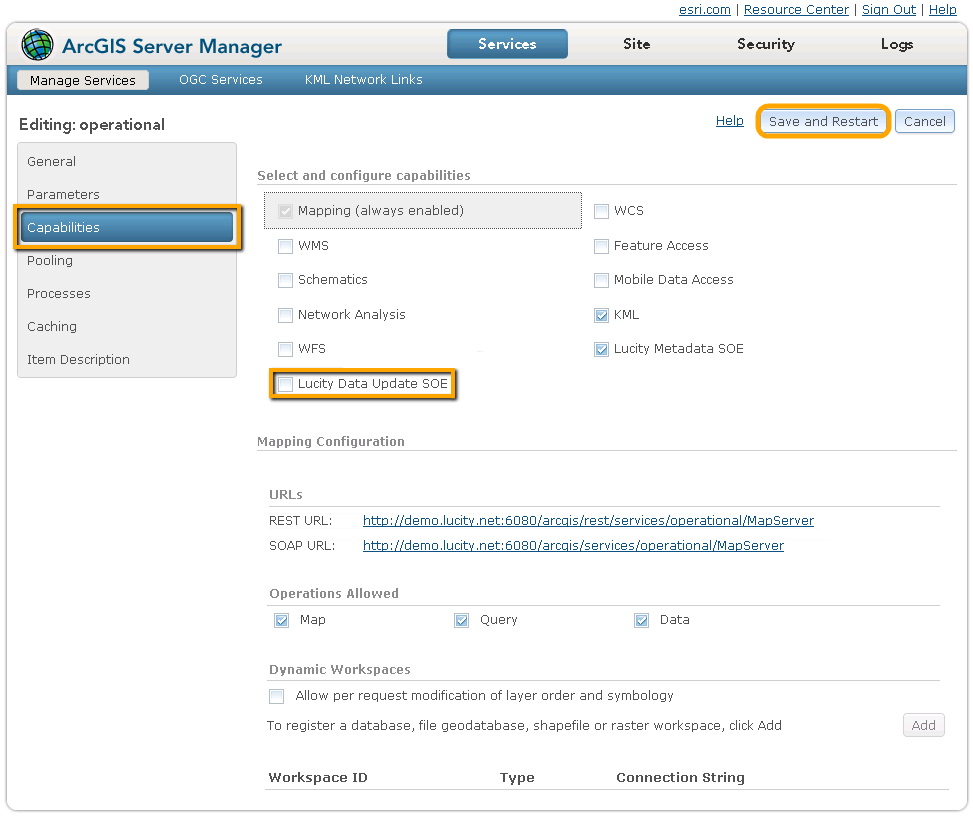The image size is (973, 816).
Task: Uncheck the KML capability
Action: [x=601, y=315]
